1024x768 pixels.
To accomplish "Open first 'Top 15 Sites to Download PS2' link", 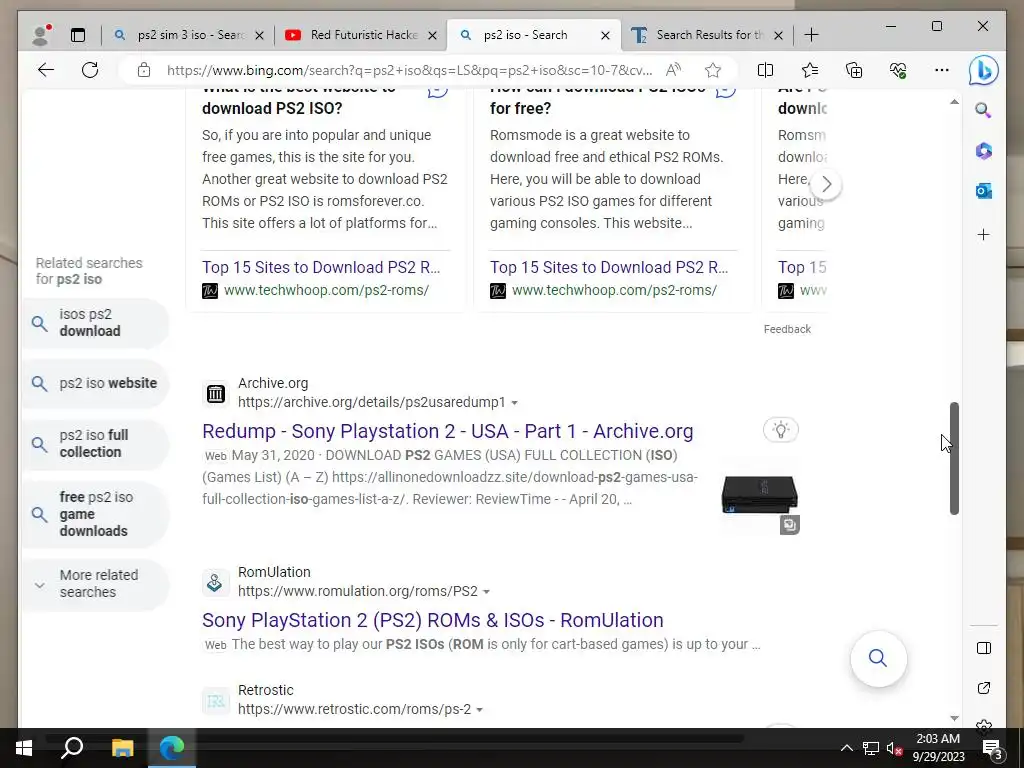I will [321, 267].
